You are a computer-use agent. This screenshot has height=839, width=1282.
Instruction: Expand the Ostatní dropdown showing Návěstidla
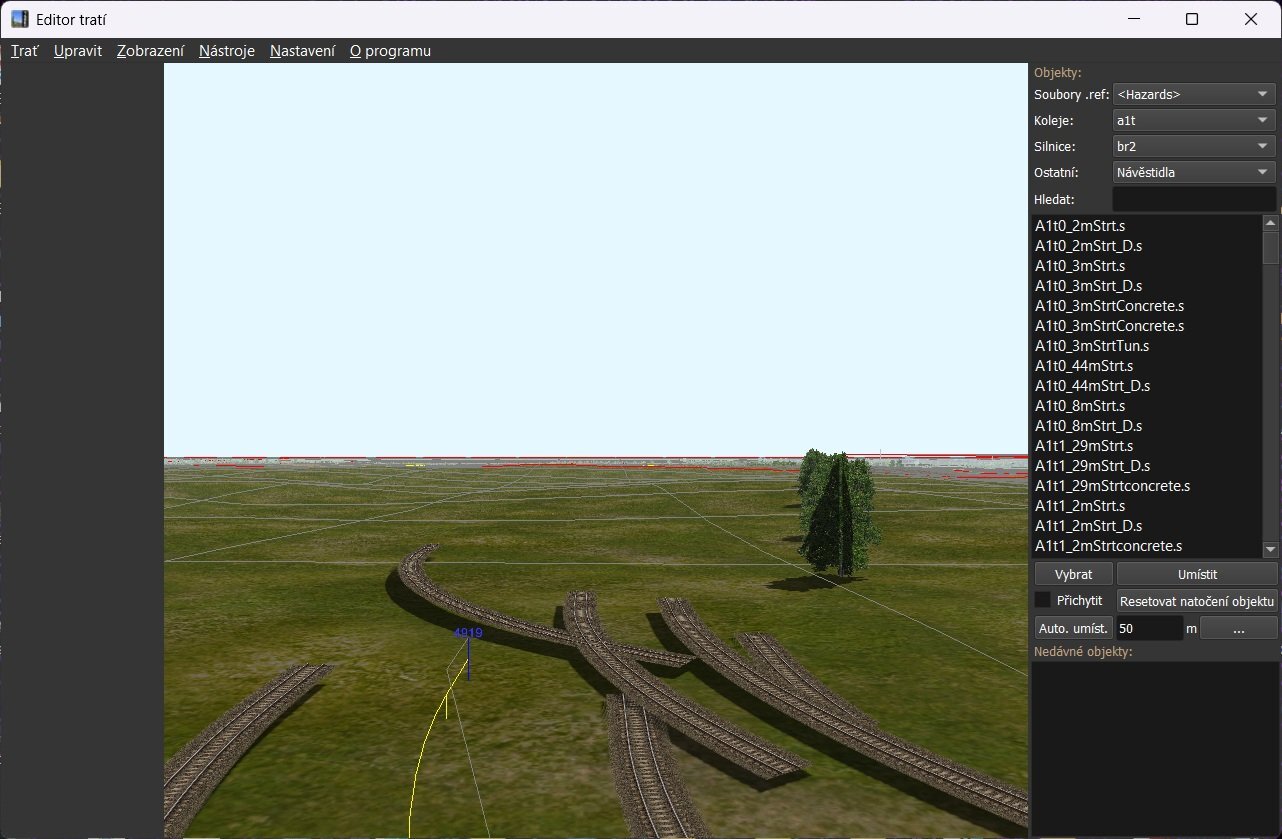[x=1194, y=172]
